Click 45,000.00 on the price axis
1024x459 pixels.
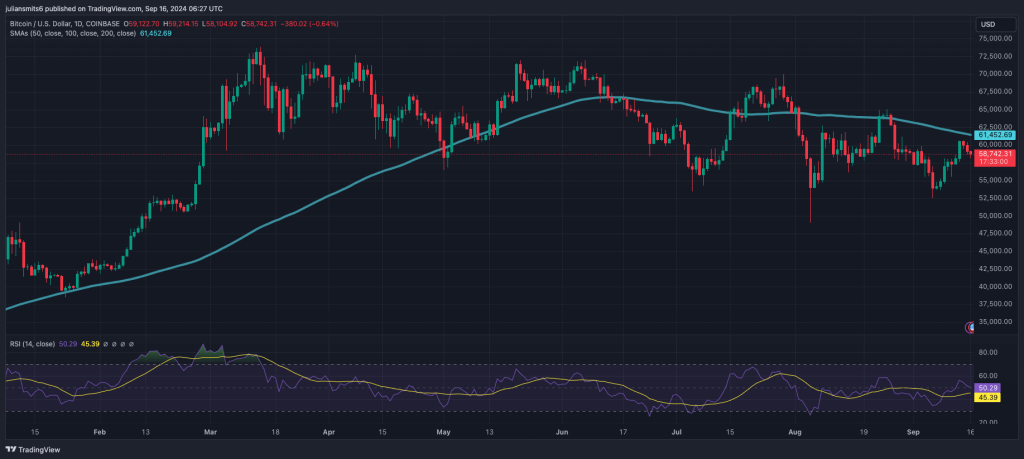(997, 251)
